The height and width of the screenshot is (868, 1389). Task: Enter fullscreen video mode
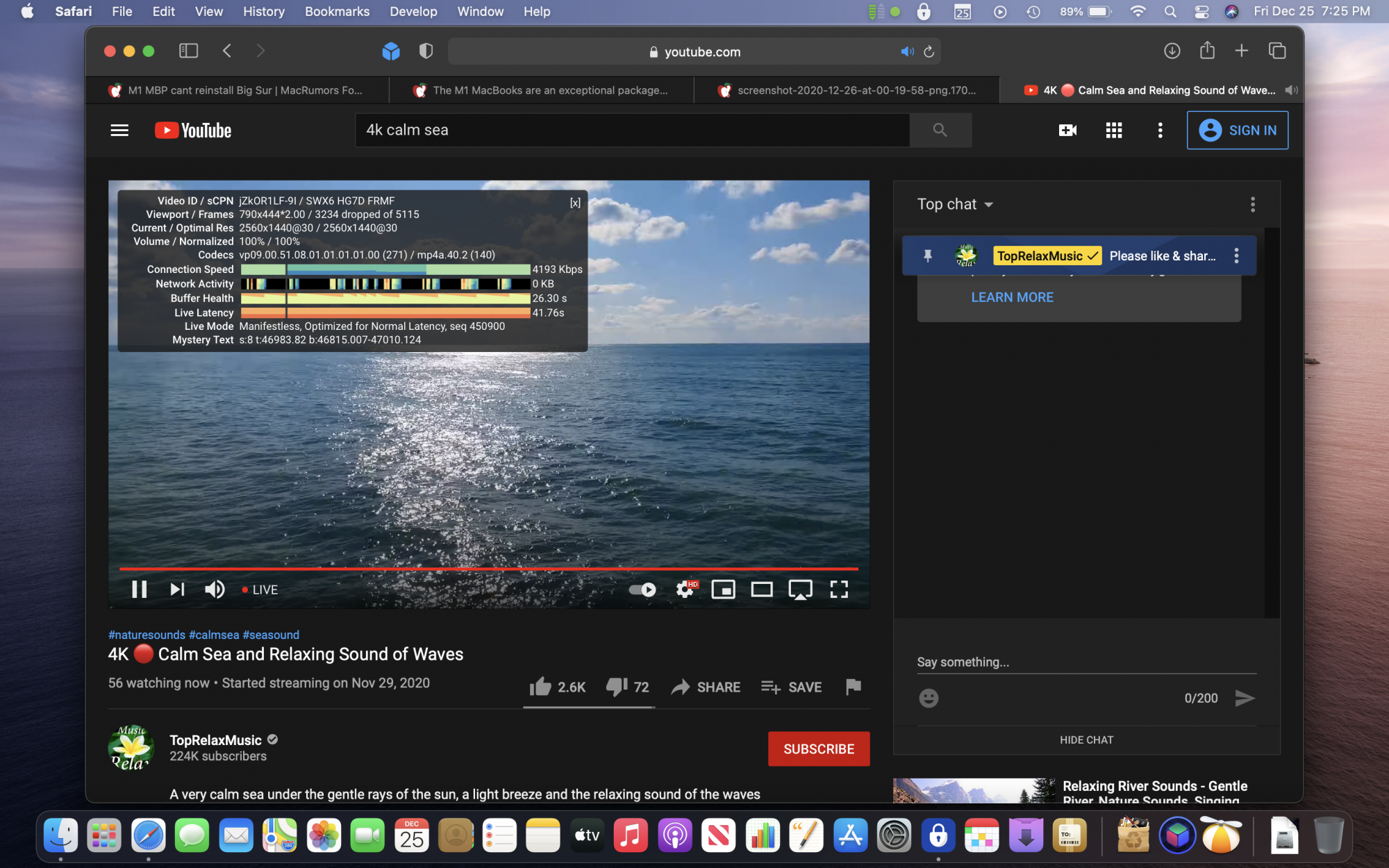click(x=839, y=590)
